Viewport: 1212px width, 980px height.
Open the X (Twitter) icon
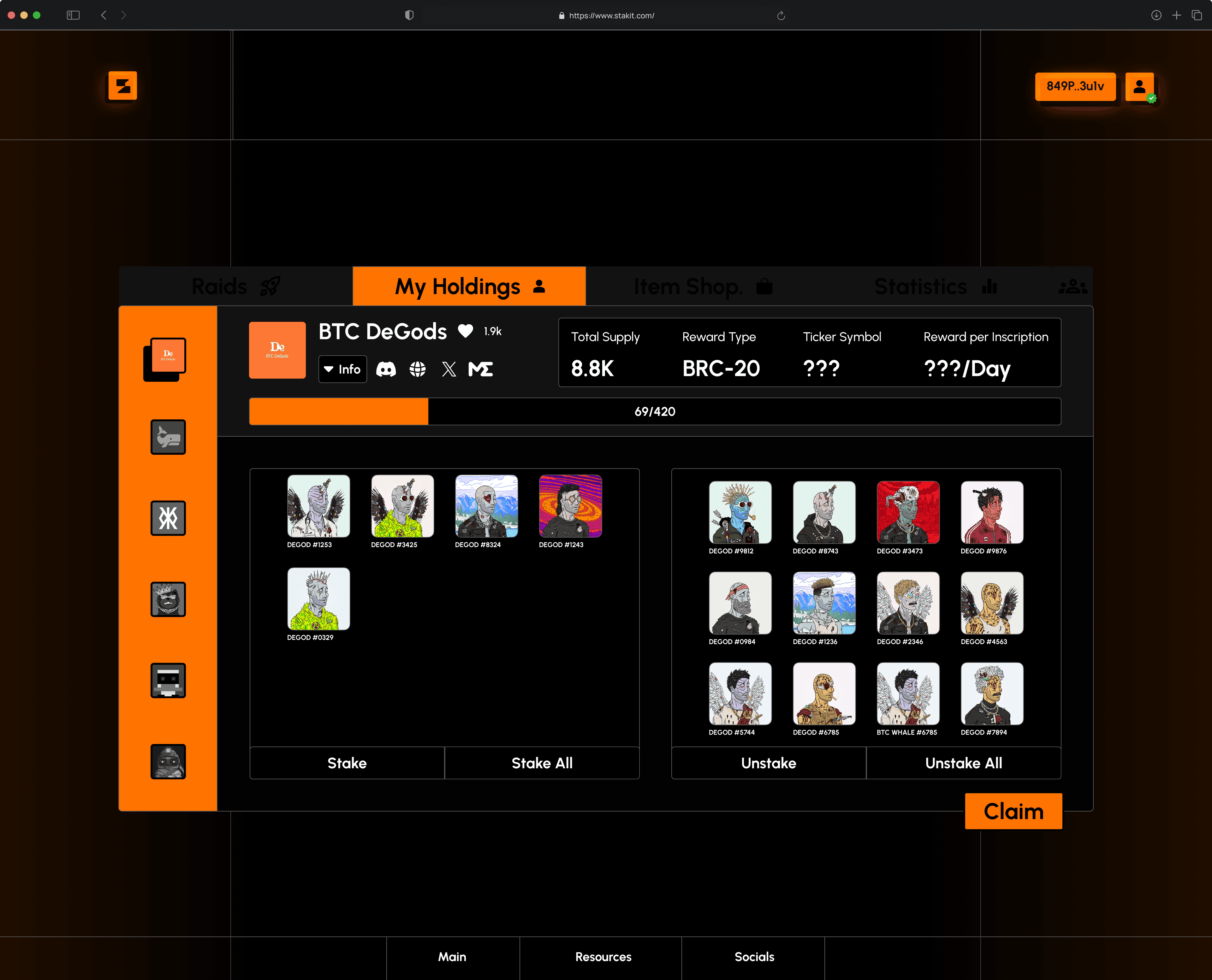pos(449,369)
